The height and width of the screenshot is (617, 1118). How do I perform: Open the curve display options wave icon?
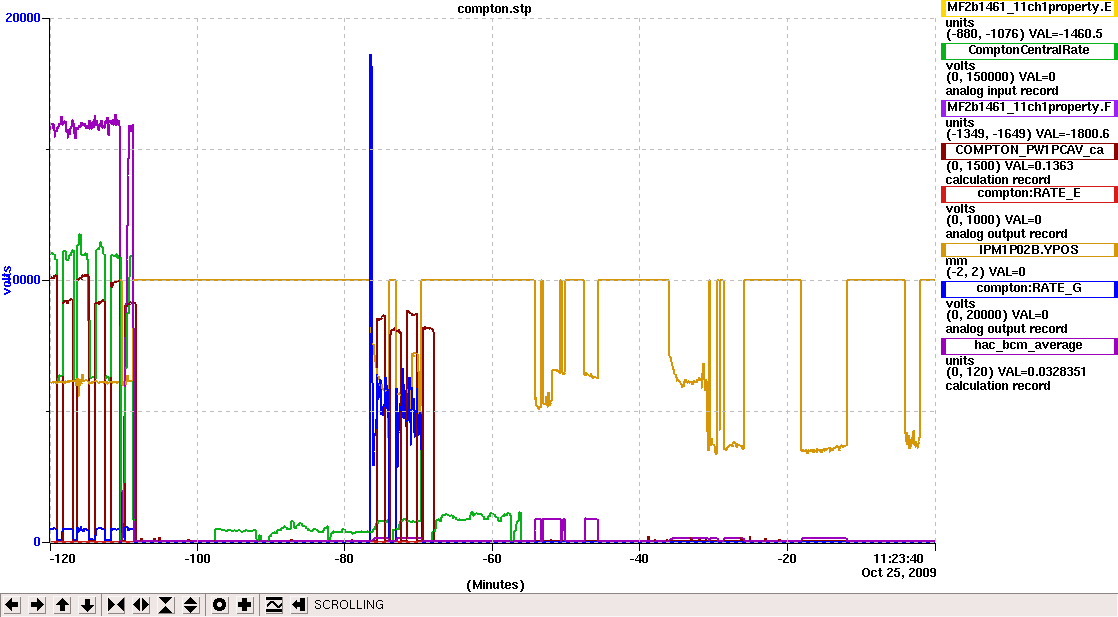click(274, 605)
